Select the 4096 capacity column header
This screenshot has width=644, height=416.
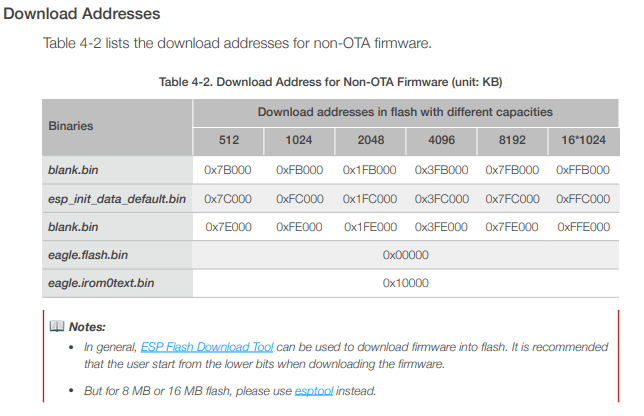442,140
